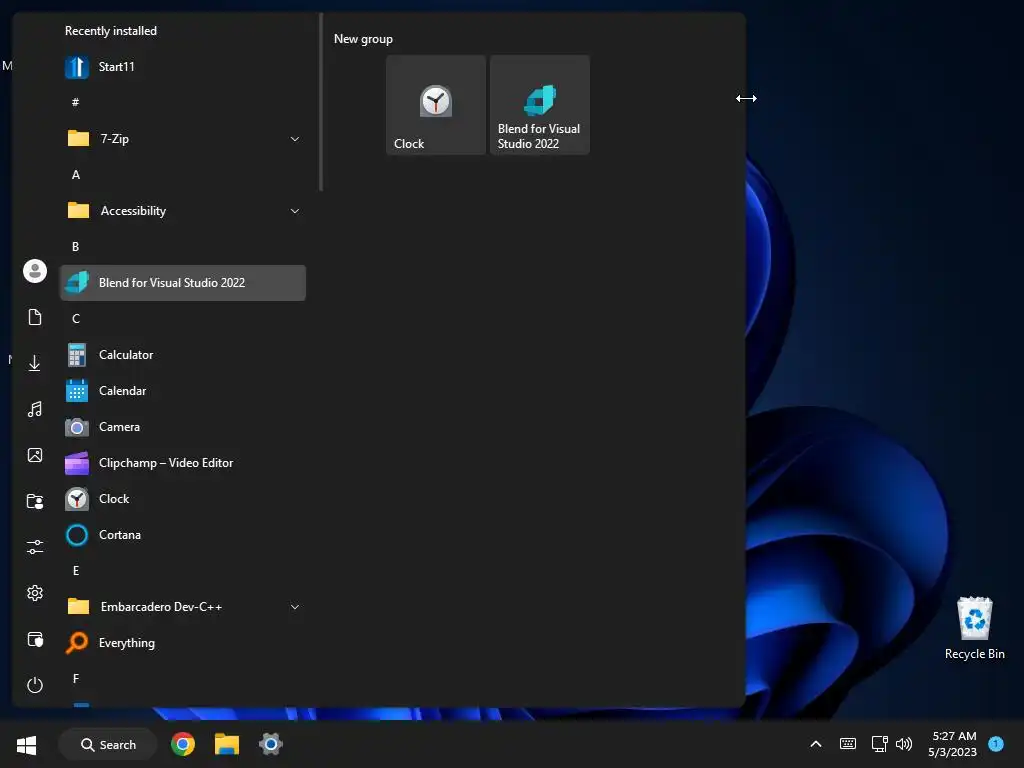
Task: Show hidden tray icons chevron
Action: point(816,744)
